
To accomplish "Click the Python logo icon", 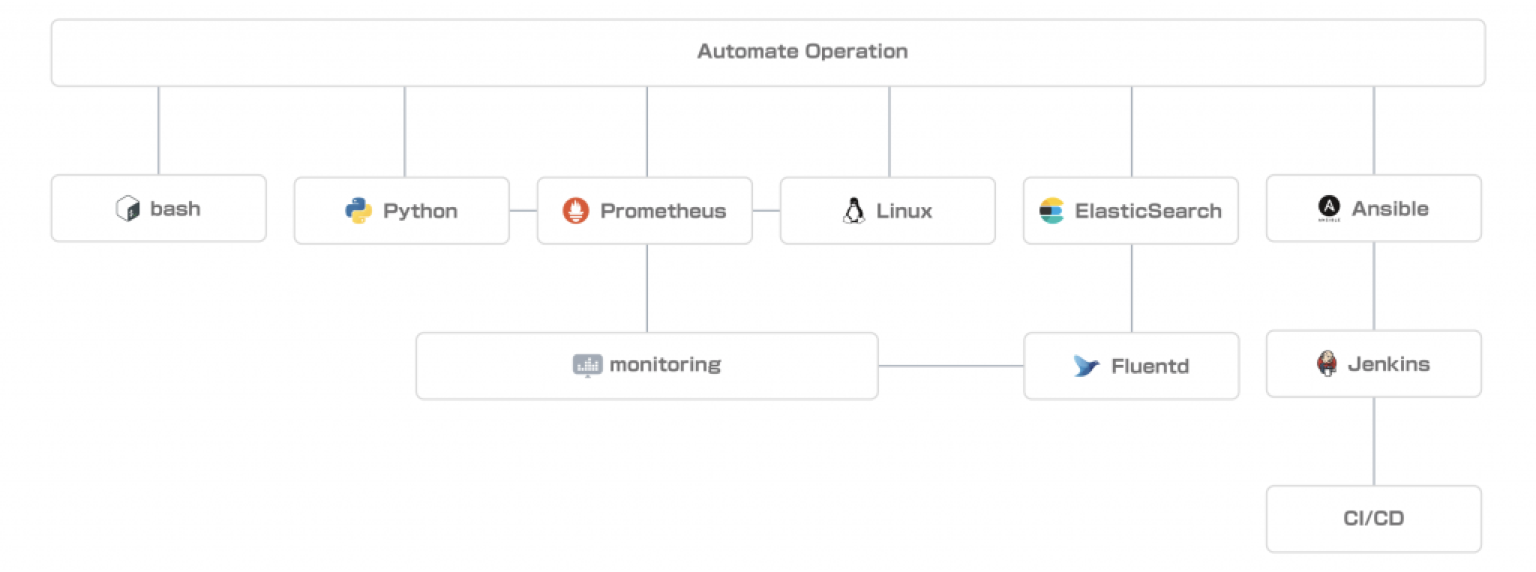I will 359,211.
